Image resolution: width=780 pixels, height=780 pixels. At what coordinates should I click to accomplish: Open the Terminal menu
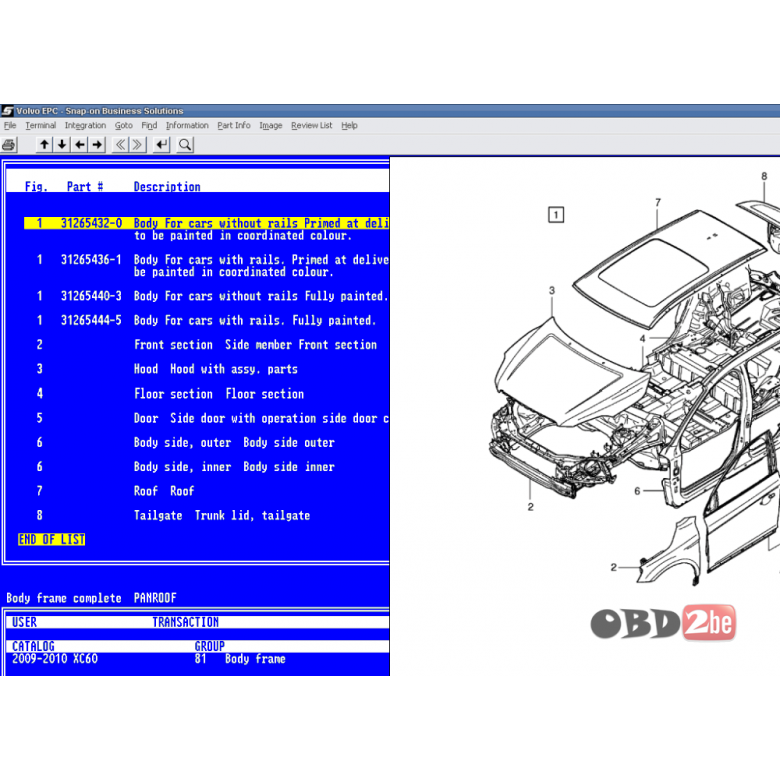point(40,125)
